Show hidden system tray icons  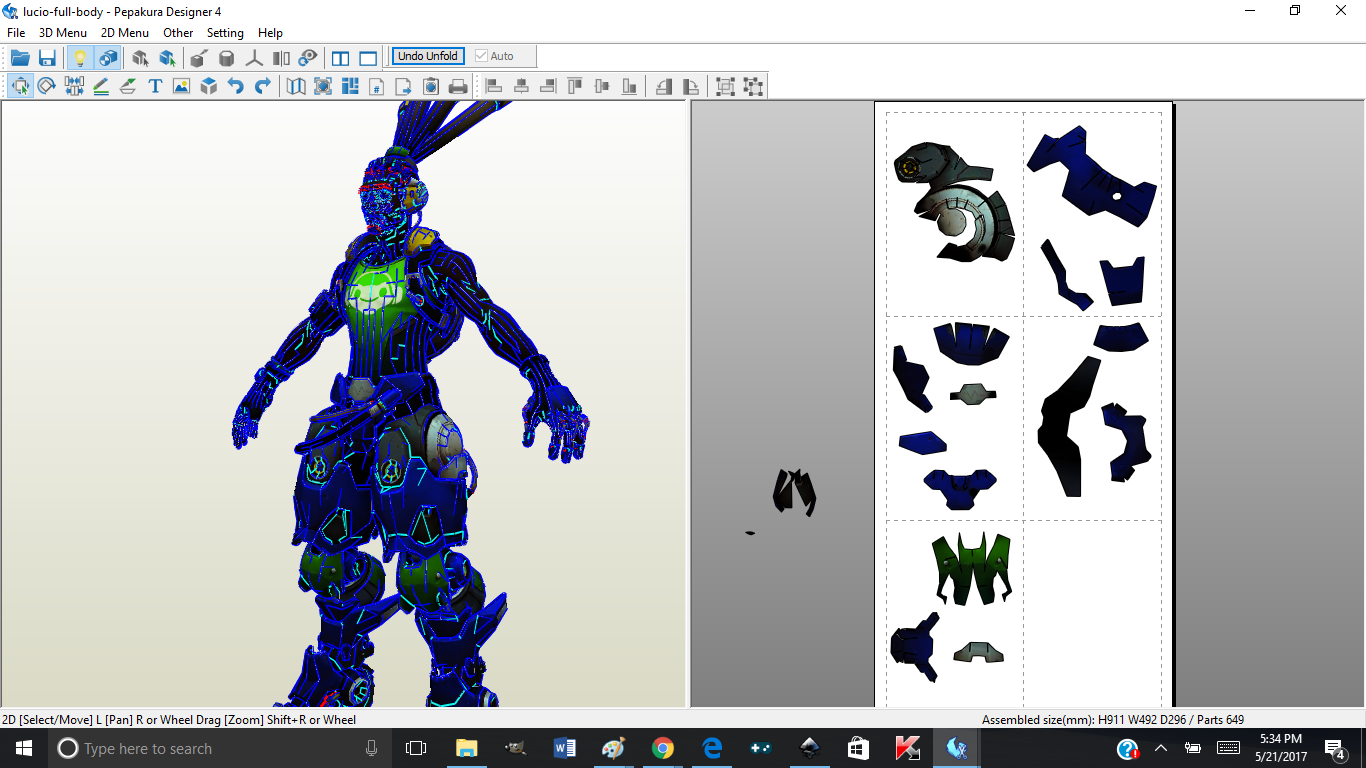click(x=1161, y=748)
